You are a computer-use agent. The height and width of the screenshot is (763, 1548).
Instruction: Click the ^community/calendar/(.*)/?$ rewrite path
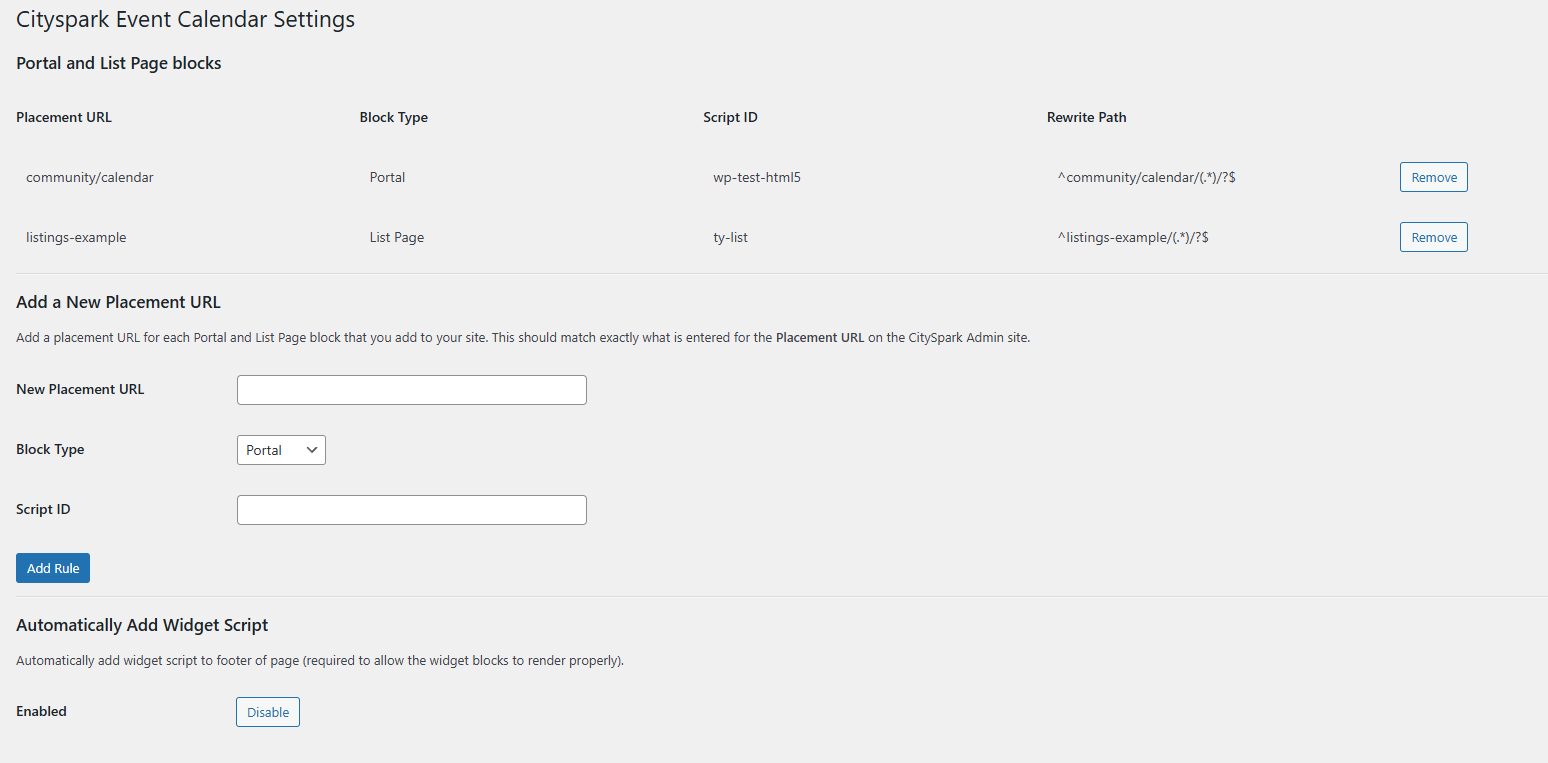pos(1148,177)
